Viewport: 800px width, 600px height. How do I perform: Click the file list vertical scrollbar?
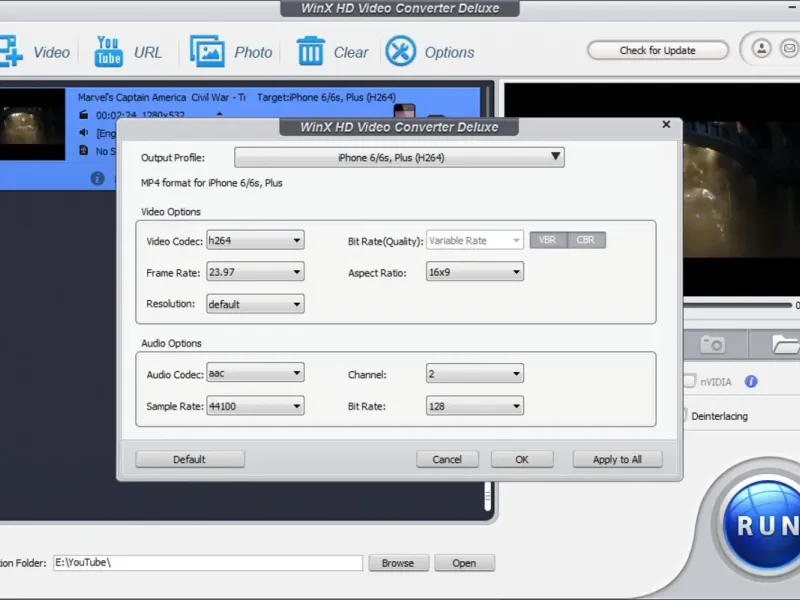487,495
